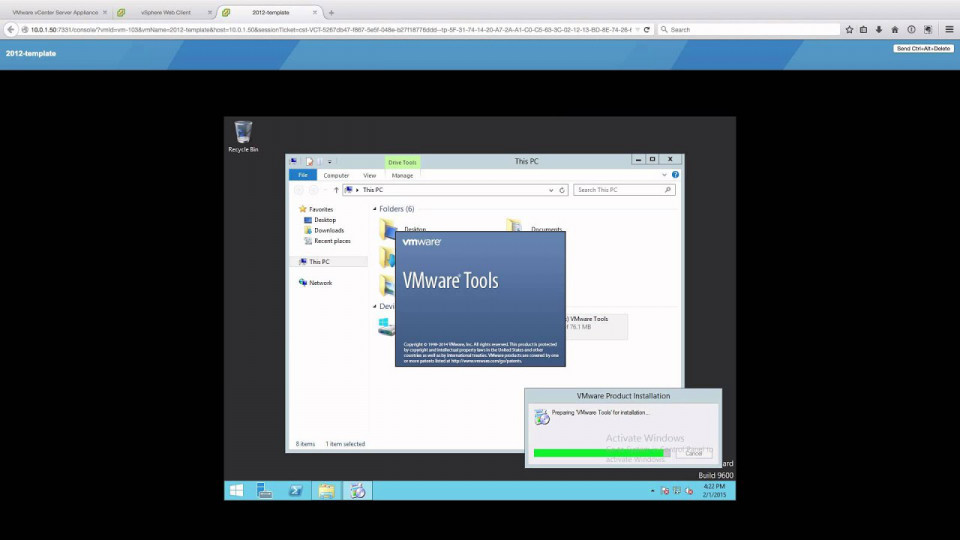Click the 1 item selected status text
Viewport: 960px width, 540px height.
click(x=345, y=444)
